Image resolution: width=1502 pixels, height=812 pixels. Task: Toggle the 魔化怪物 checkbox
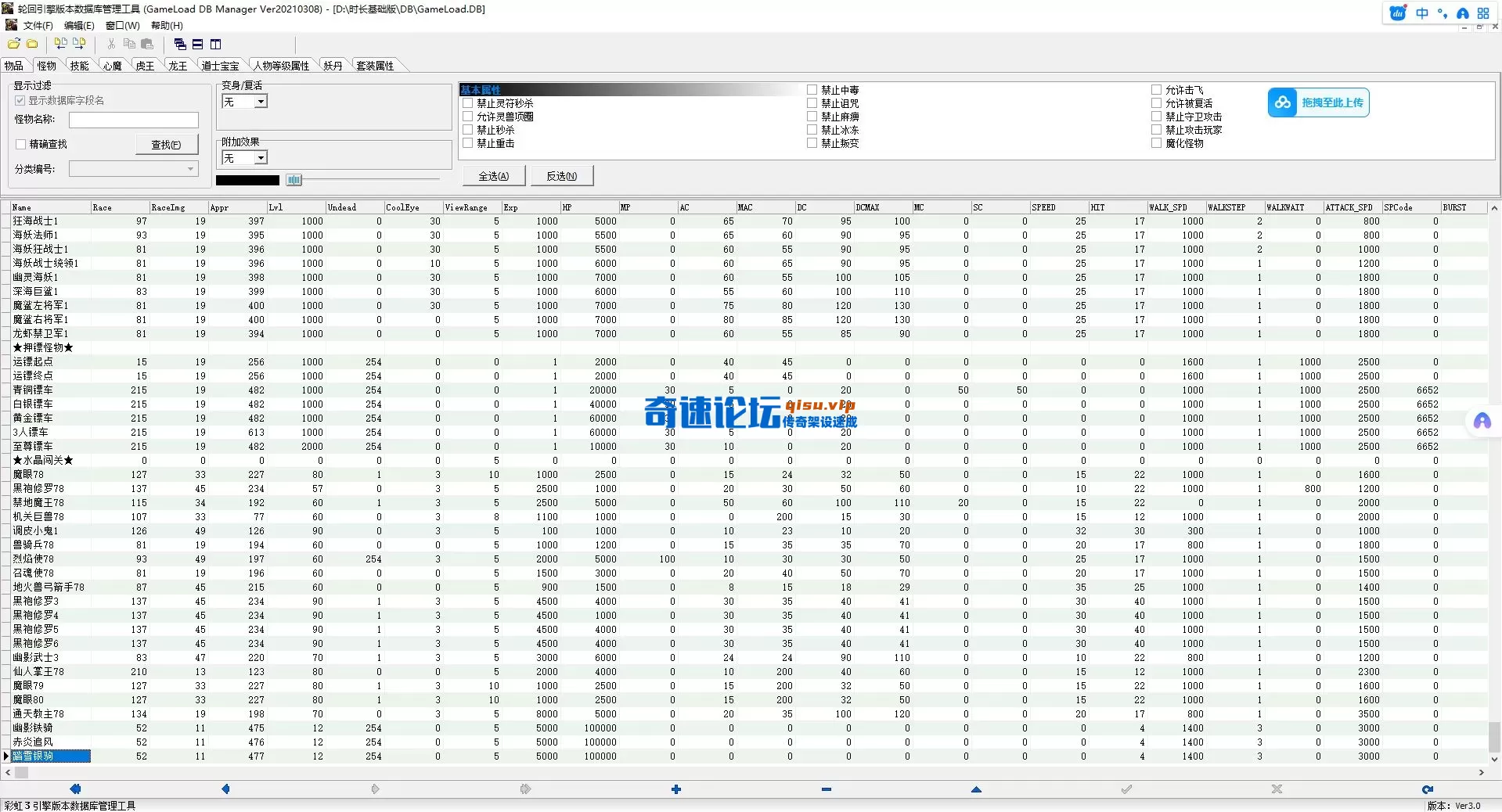1157,143
